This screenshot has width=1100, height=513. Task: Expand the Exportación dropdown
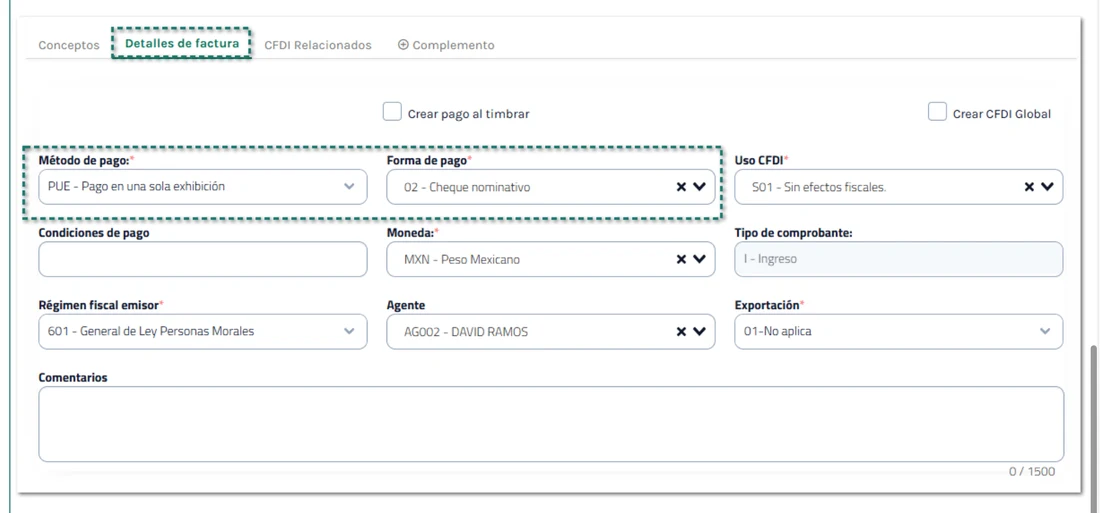pyautogui.click(x=899, y=332)
